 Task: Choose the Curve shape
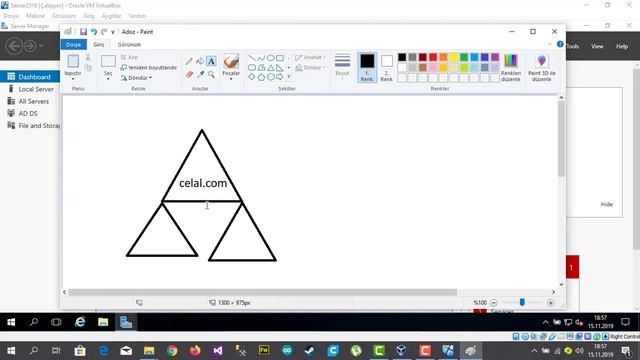pos(261,58)
